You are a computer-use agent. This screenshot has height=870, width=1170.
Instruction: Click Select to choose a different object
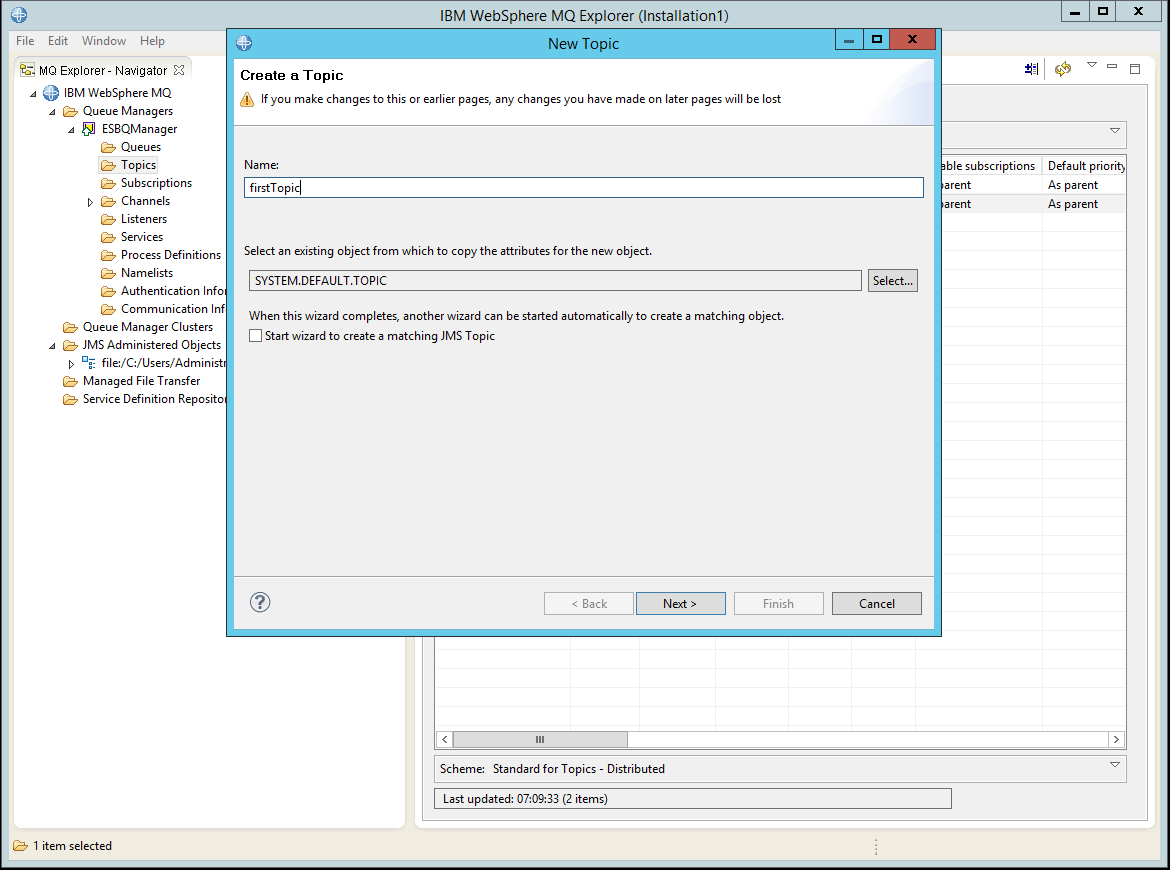pyautogui.click(x=892, y=280)
